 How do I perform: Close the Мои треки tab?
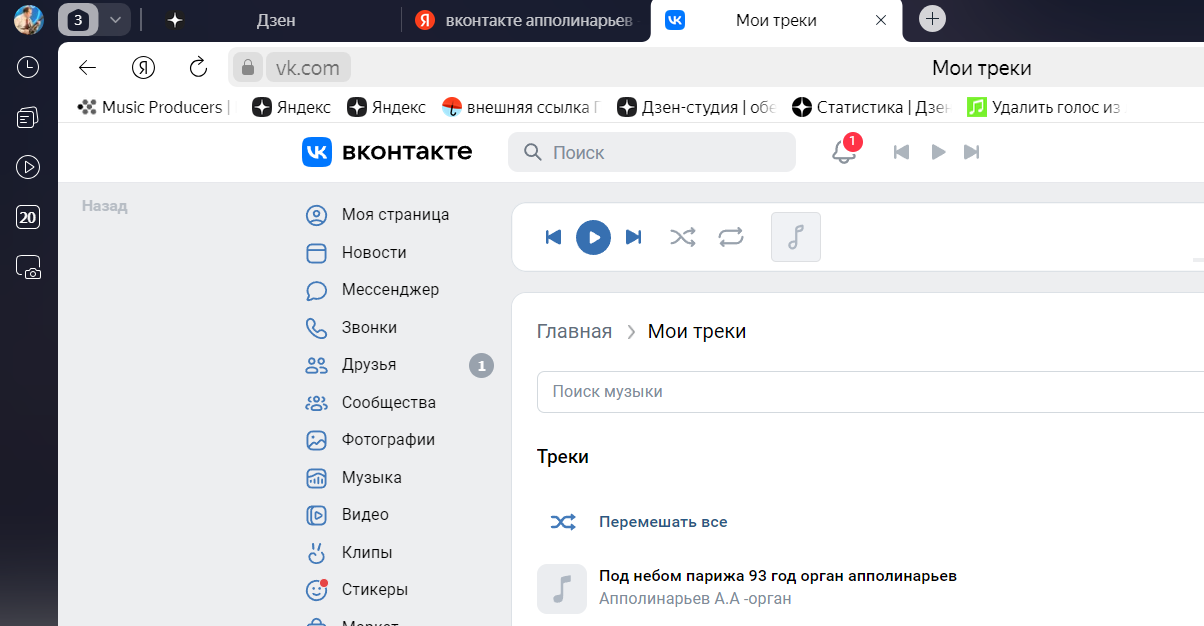tap(881, 20)
